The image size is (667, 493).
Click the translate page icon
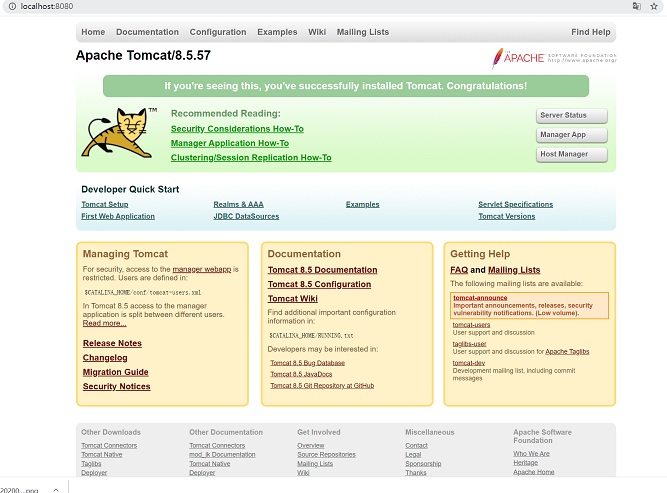click(637, 6)
